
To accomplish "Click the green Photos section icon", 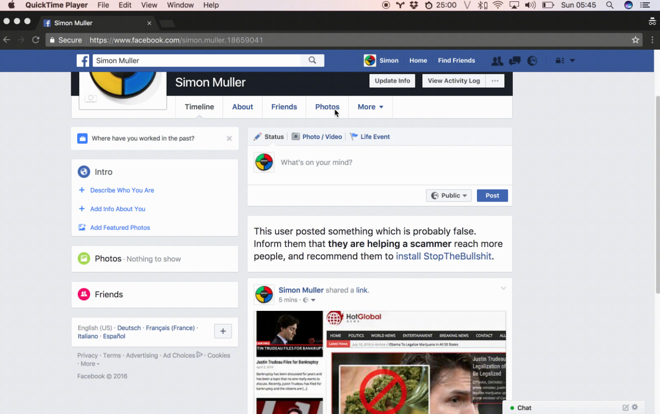I will click(x=84, y=258).
